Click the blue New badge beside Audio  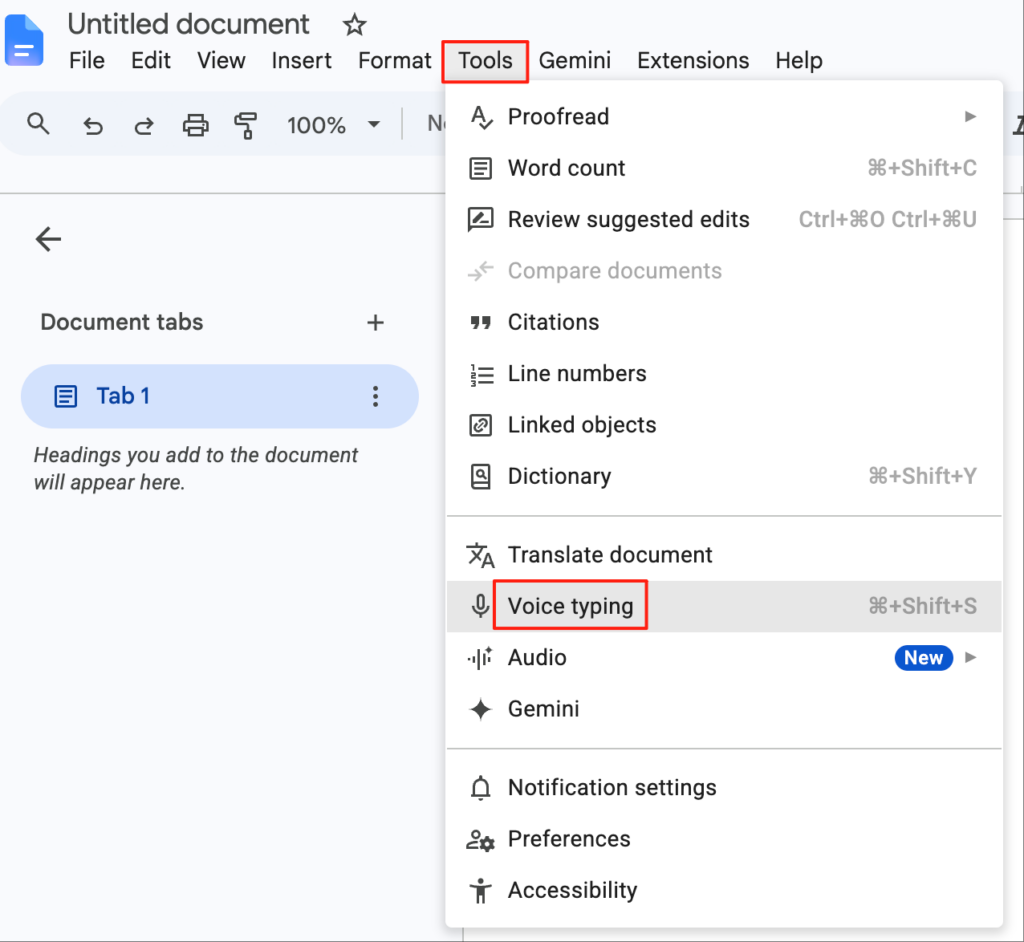click(x=923, y=658)
